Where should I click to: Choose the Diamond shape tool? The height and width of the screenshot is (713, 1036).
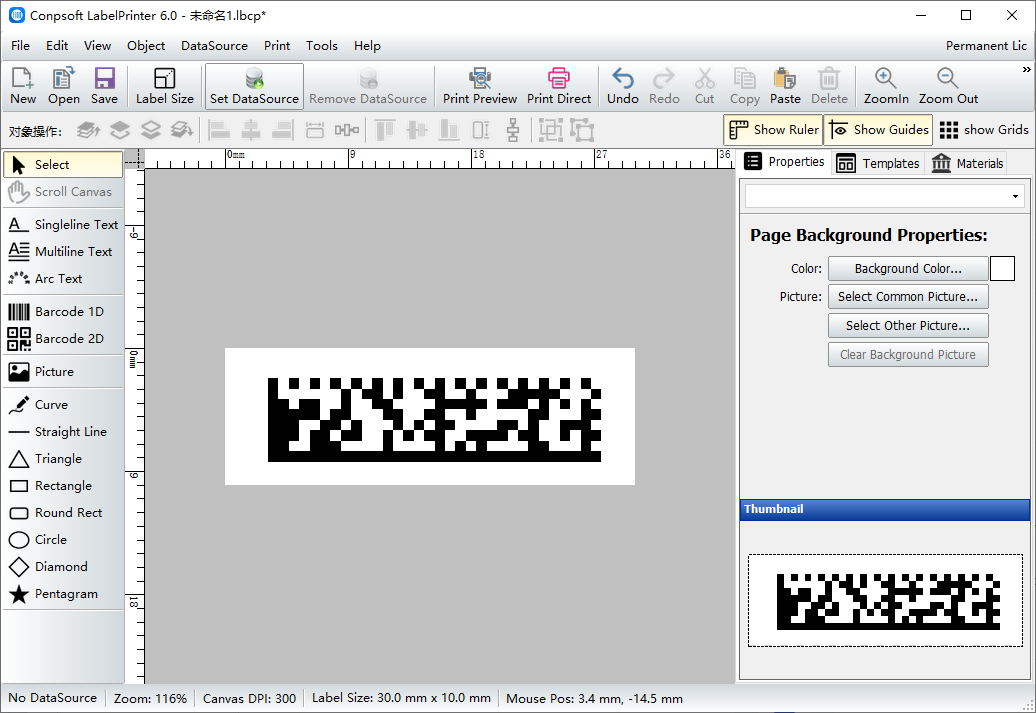(x=63, y=567)
